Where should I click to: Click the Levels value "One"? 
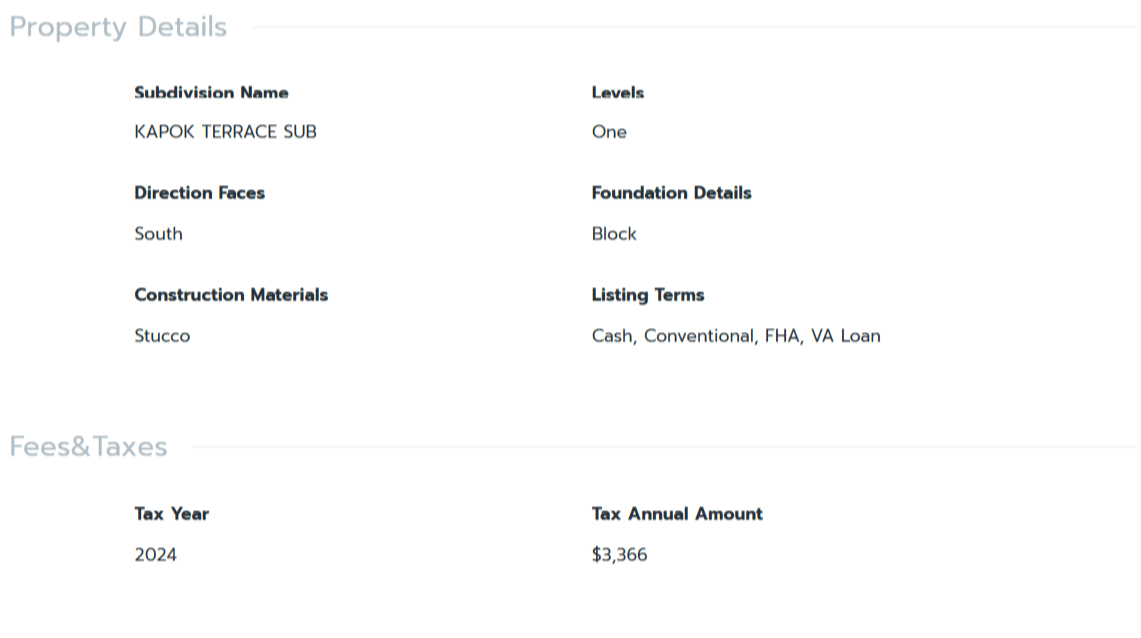(x=609, y=132)
